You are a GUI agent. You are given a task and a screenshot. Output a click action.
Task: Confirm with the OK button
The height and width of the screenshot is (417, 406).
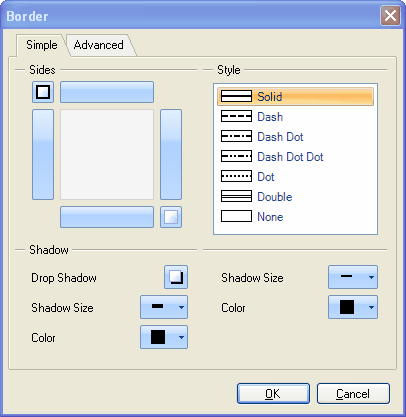(273, 394)
